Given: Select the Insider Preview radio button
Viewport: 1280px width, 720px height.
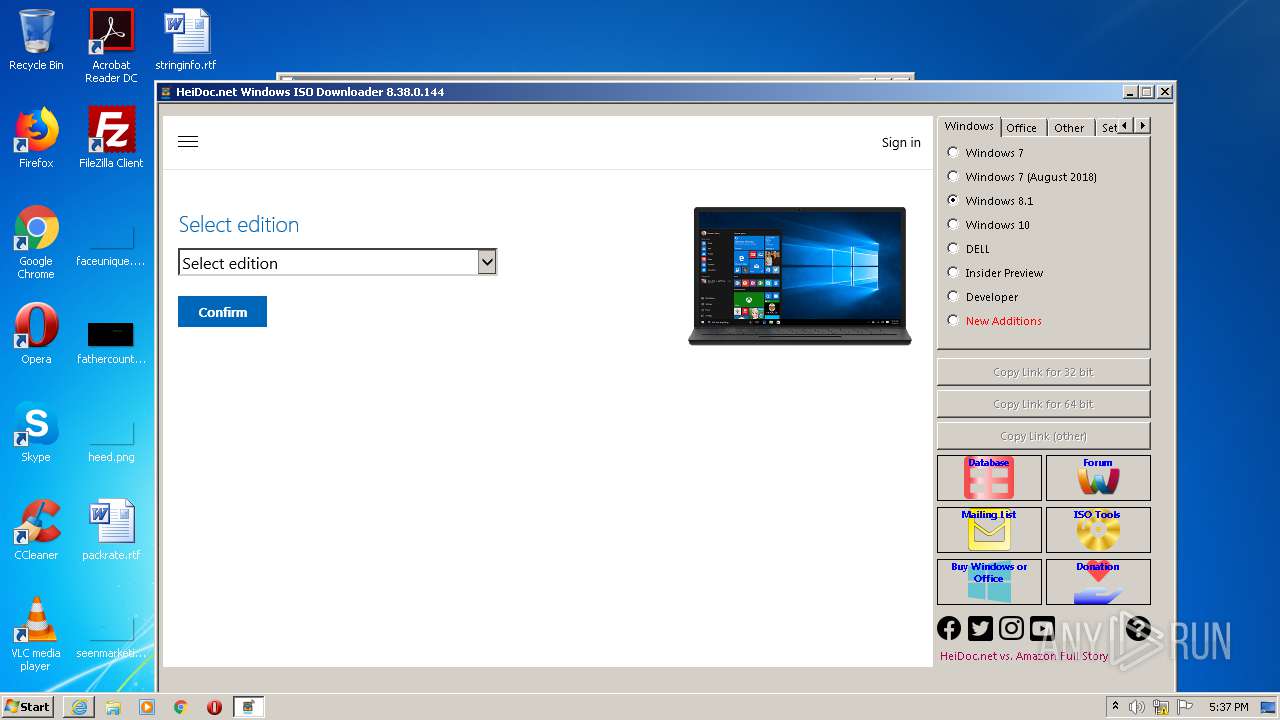Looking at the screenshot, I should pyautogui.click(x=953, y=272).
